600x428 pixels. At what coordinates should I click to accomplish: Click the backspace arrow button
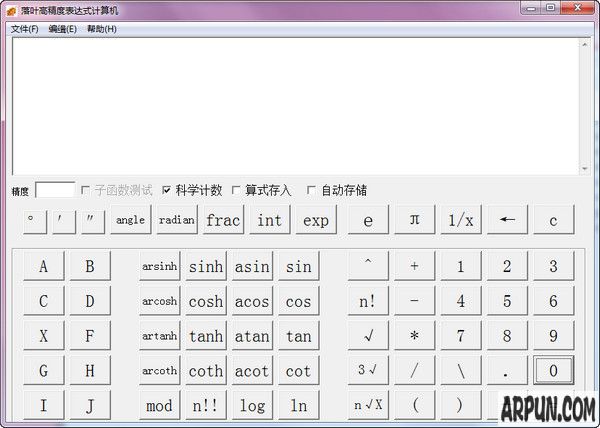506,220
